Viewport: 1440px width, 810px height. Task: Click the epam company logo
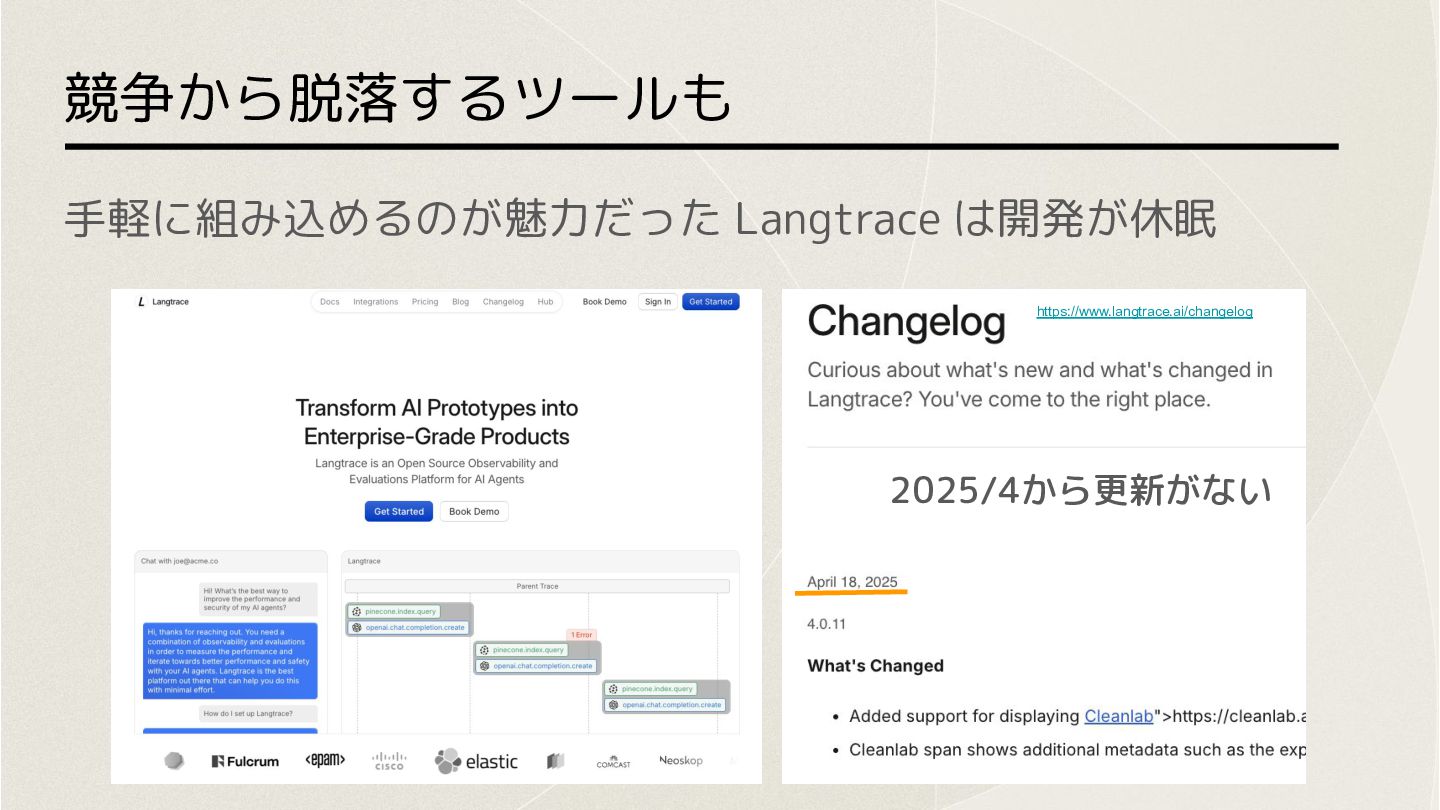pos(325,761)
